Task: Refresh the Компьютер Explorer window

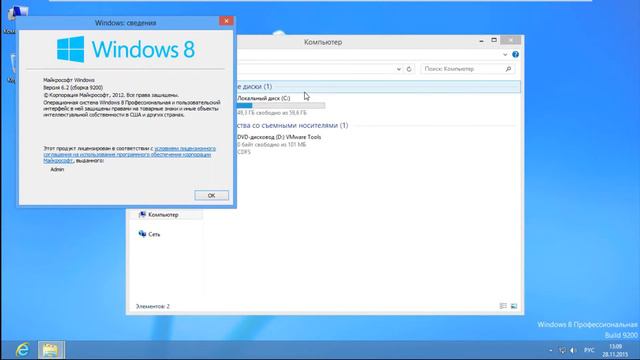Action: [x=409, y=69]
